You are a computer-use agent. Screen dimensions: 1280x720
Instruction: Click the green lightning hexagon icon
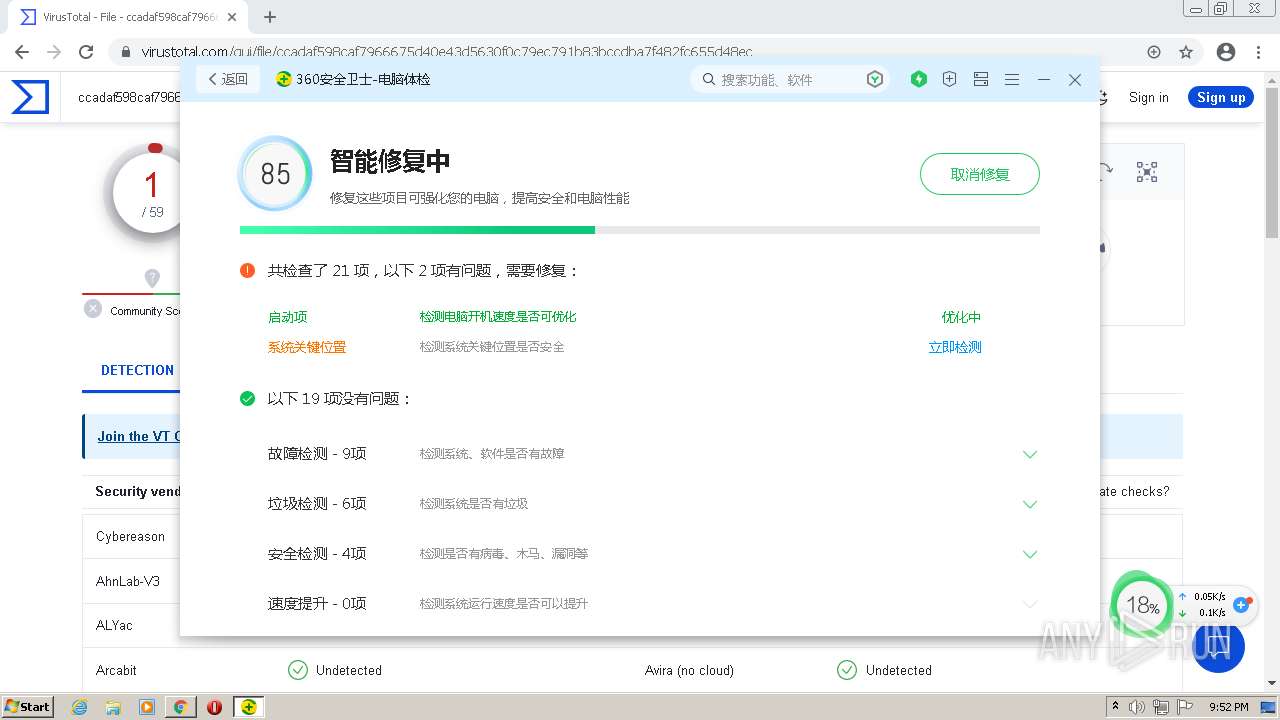point(919,79)
